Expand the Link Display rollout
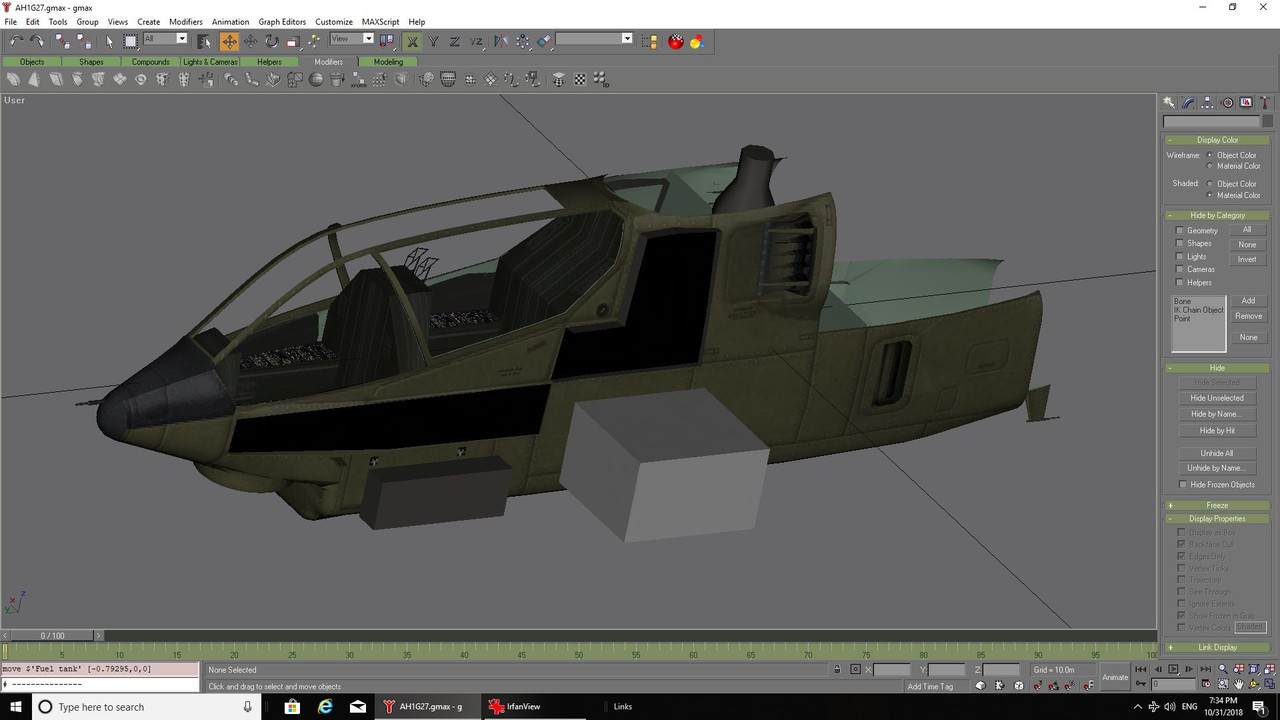Viewport: 1280px width, 720px height. (x=1217, y=647)
